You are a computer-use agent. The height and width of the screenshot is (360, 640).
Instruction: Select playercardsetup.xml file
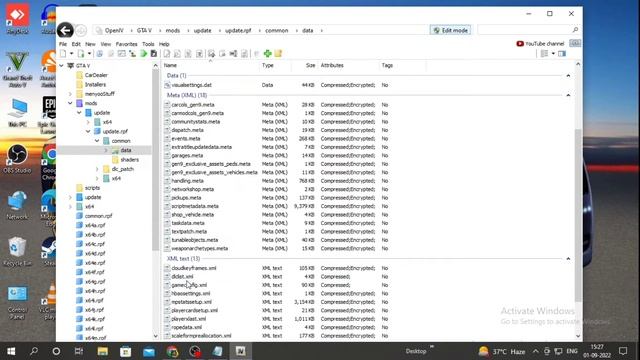pos(195,310)
